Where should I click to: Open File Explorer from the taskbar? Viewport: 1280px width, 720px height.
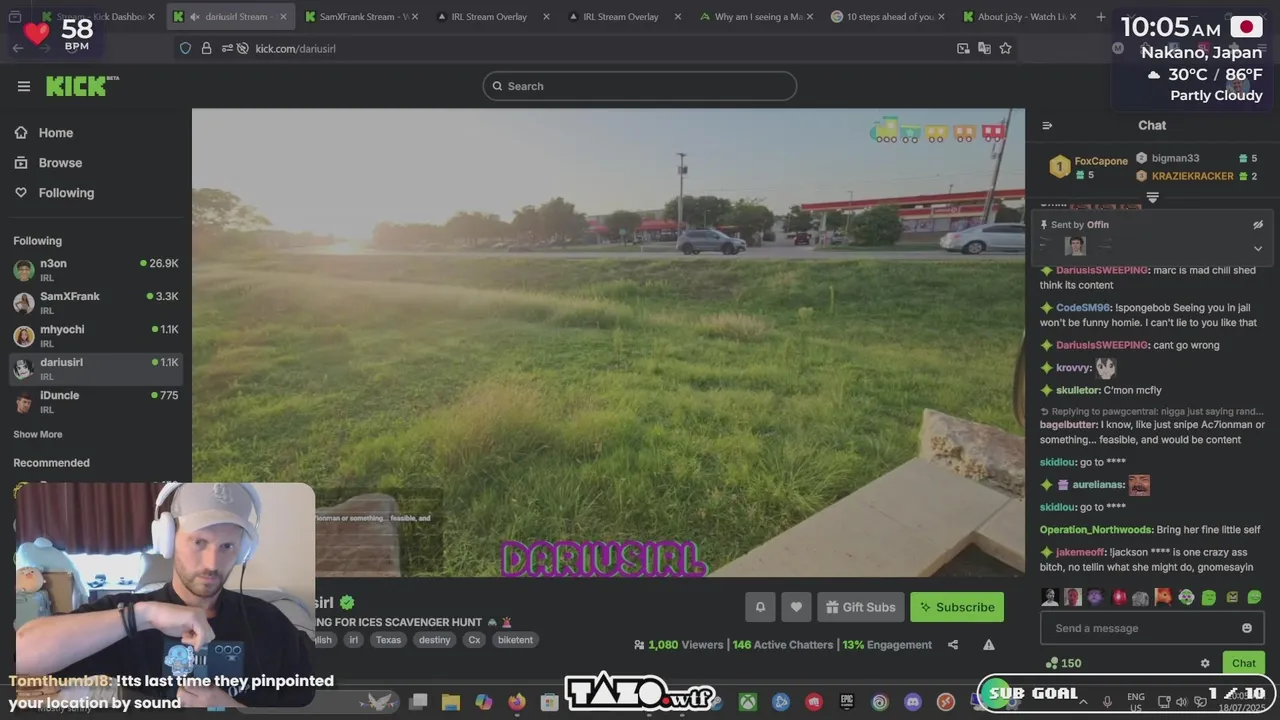click(450, 702)
